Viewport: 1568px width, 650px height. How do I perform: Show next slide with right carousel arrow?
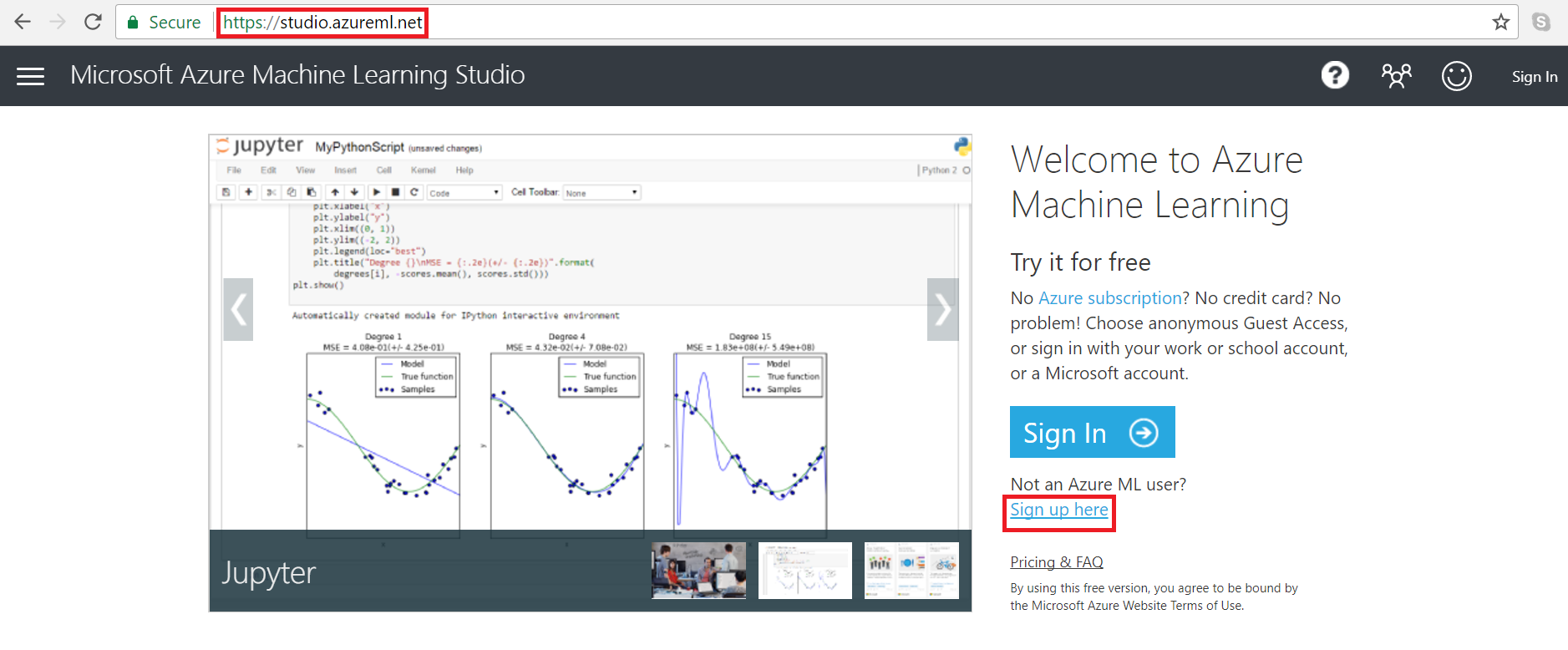942,309
